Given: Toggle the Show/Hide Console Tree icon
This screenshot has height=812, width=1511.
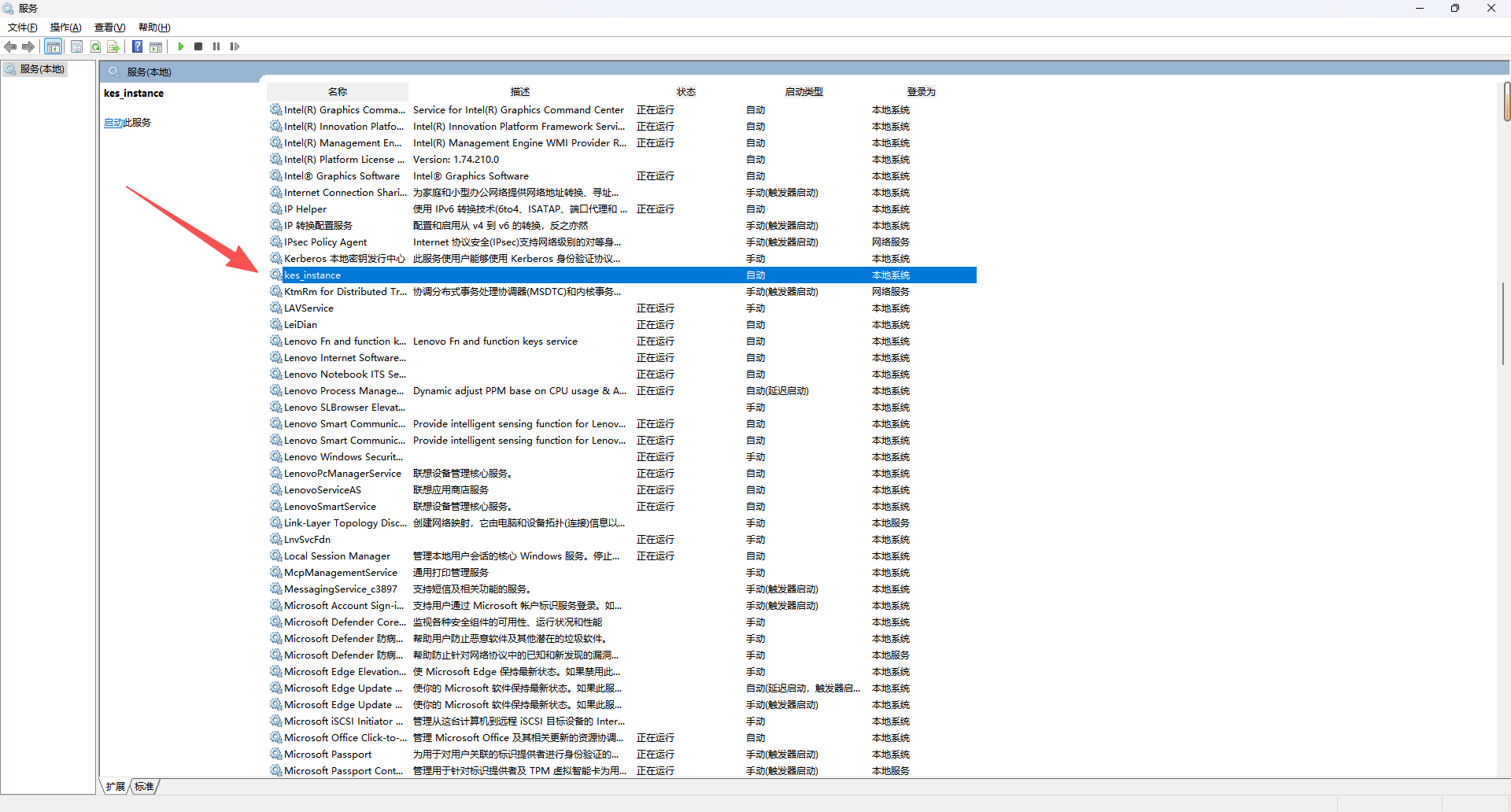Looking at the screenshot, I should point(53,46).
